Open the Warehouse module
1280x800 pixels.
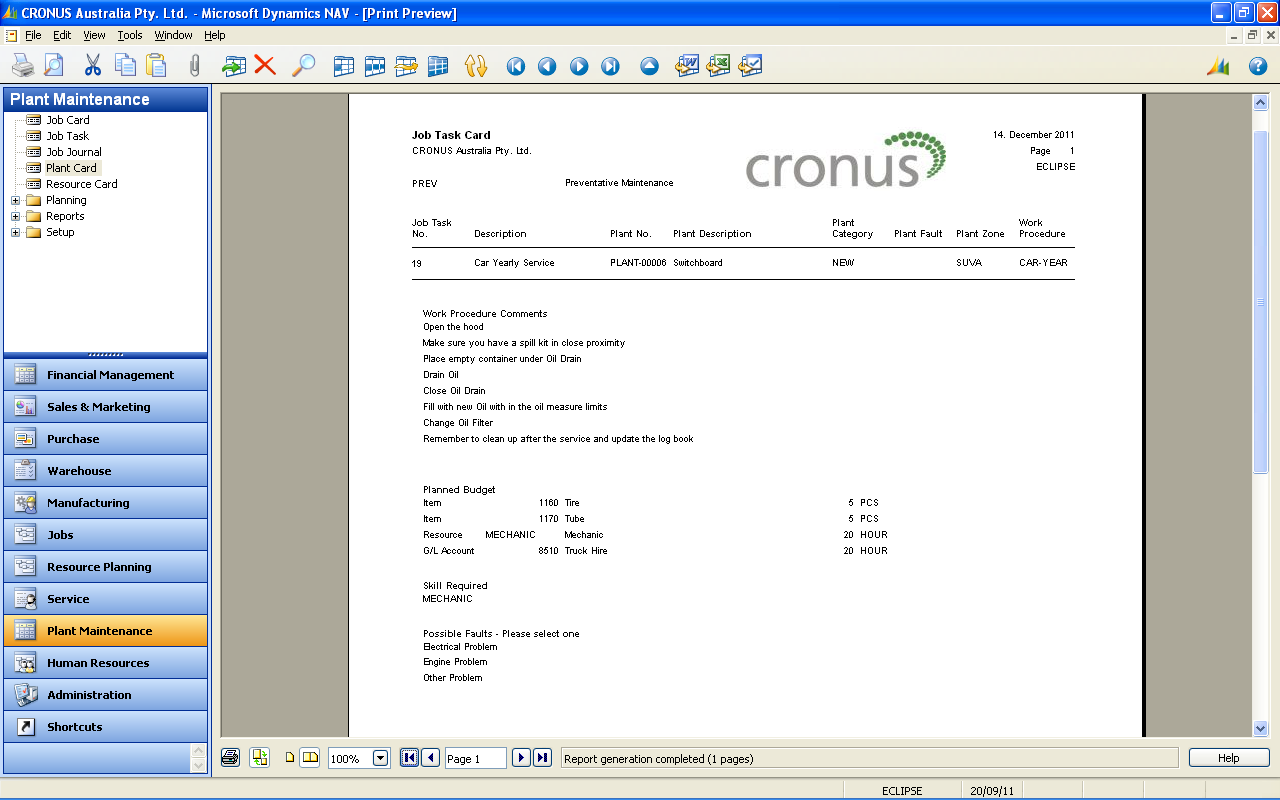coord(106,471)
